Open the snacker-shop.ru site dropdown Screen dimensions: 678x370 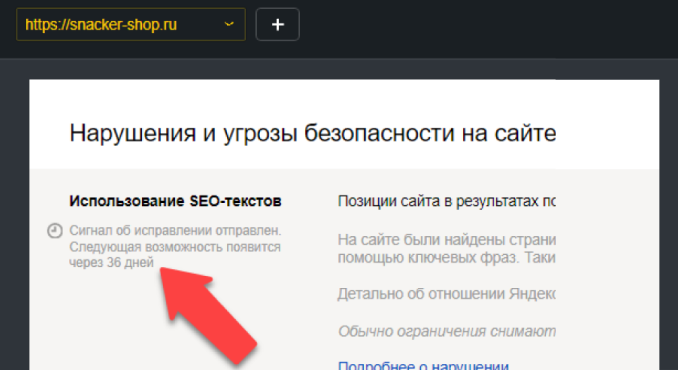click(131, 25)
